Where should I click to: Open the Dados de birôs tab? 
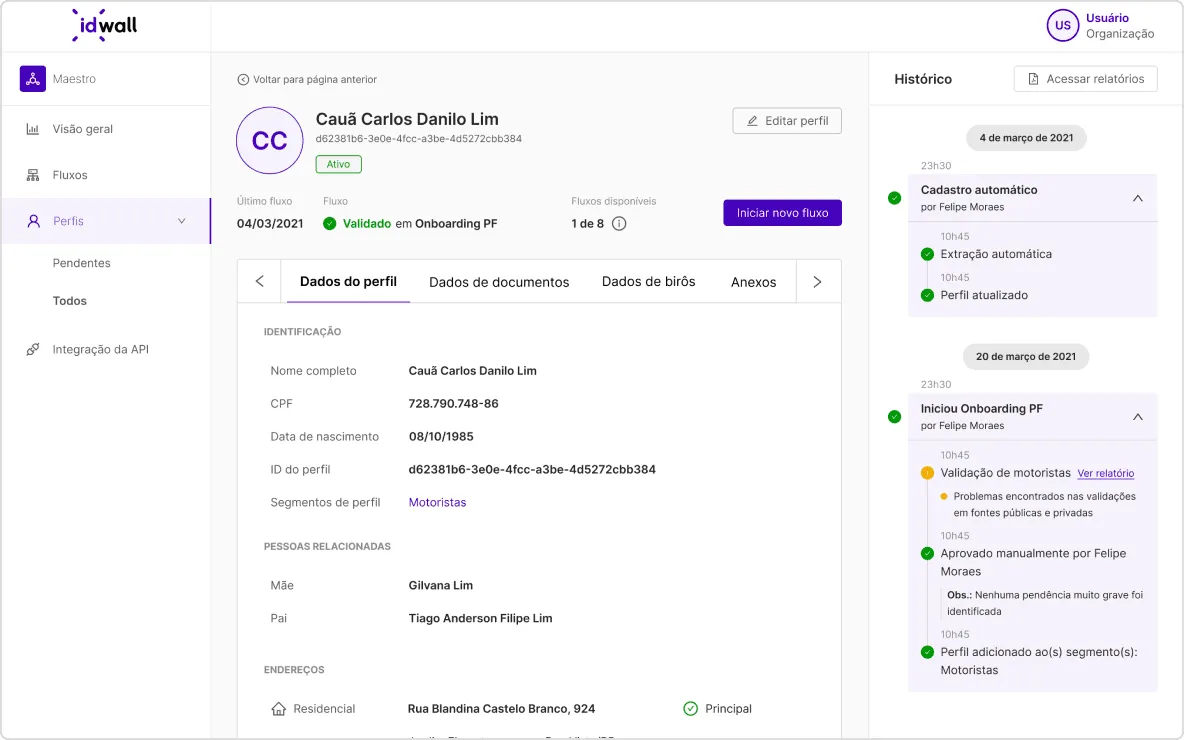tap(648, 282)
